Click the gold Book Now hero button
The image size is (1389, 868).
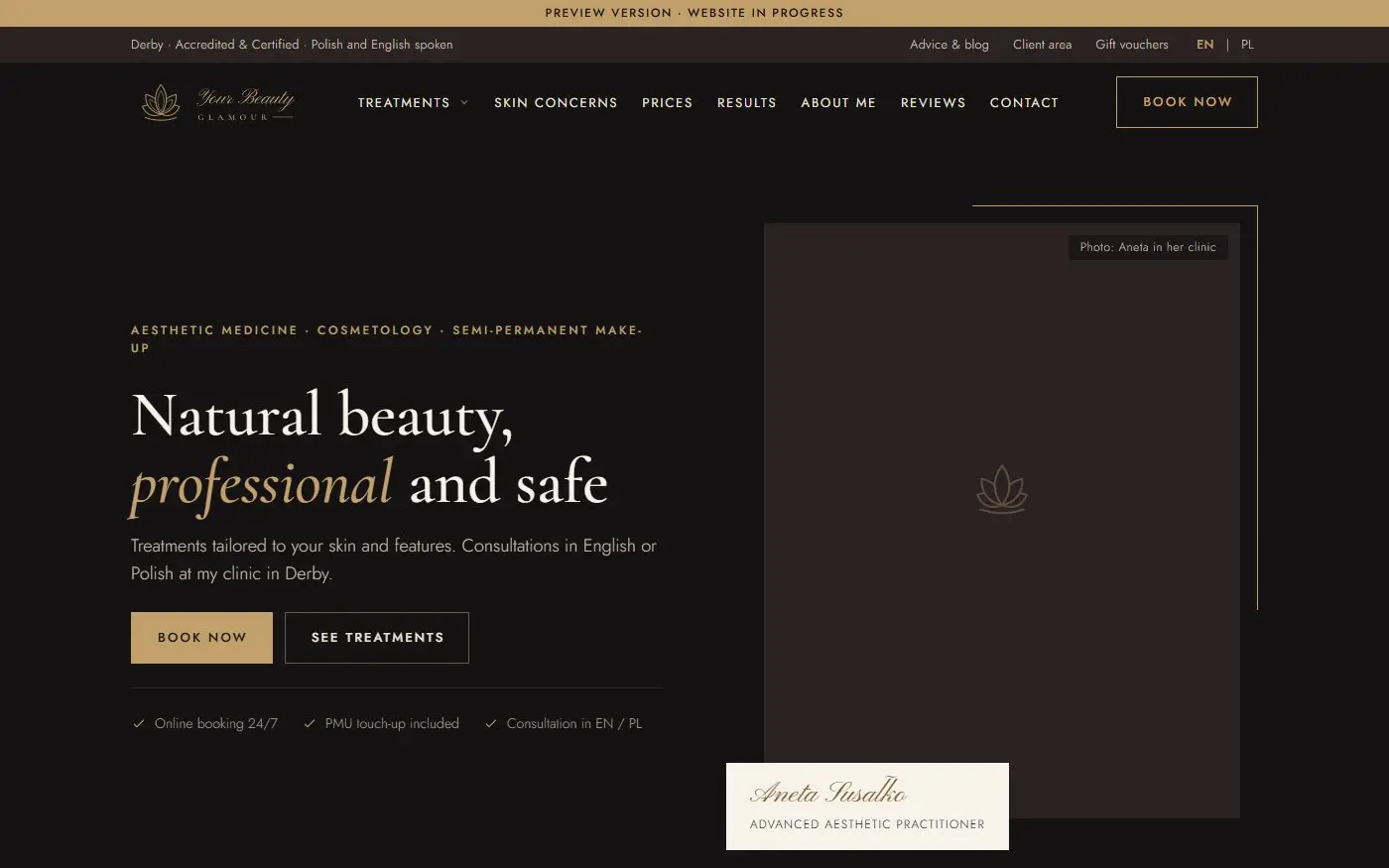coord(201,638)
